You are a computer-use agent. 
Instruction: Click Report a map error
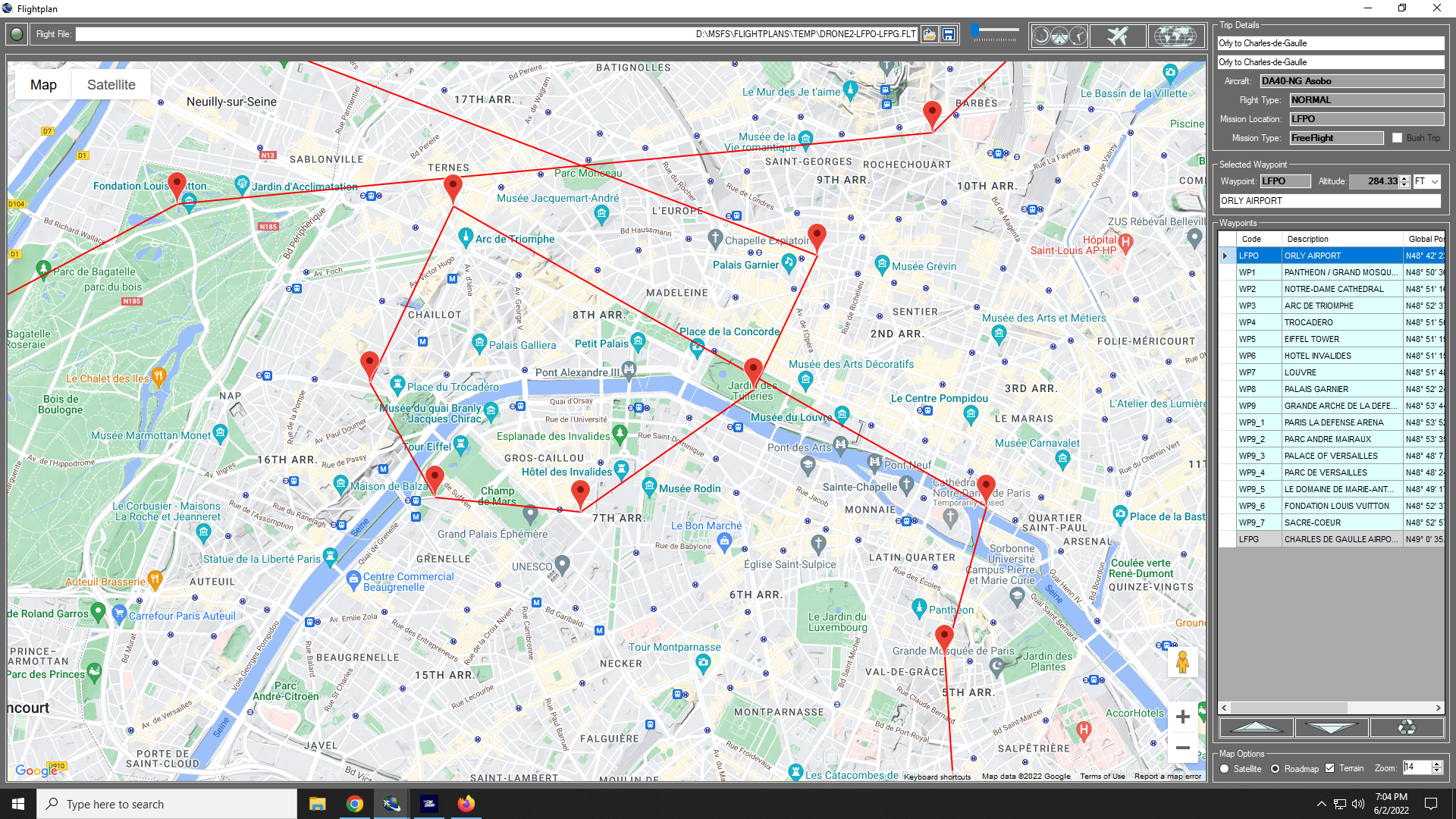pos(1168,776)
